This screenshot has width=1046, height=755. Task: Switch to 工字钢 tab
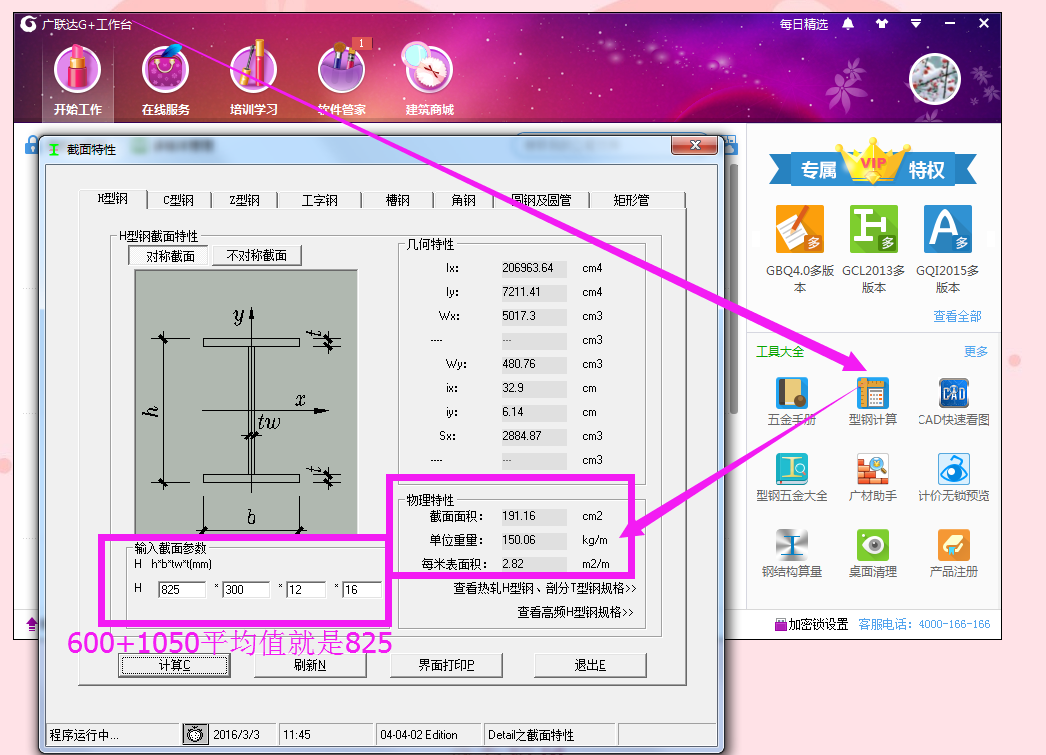320,200
